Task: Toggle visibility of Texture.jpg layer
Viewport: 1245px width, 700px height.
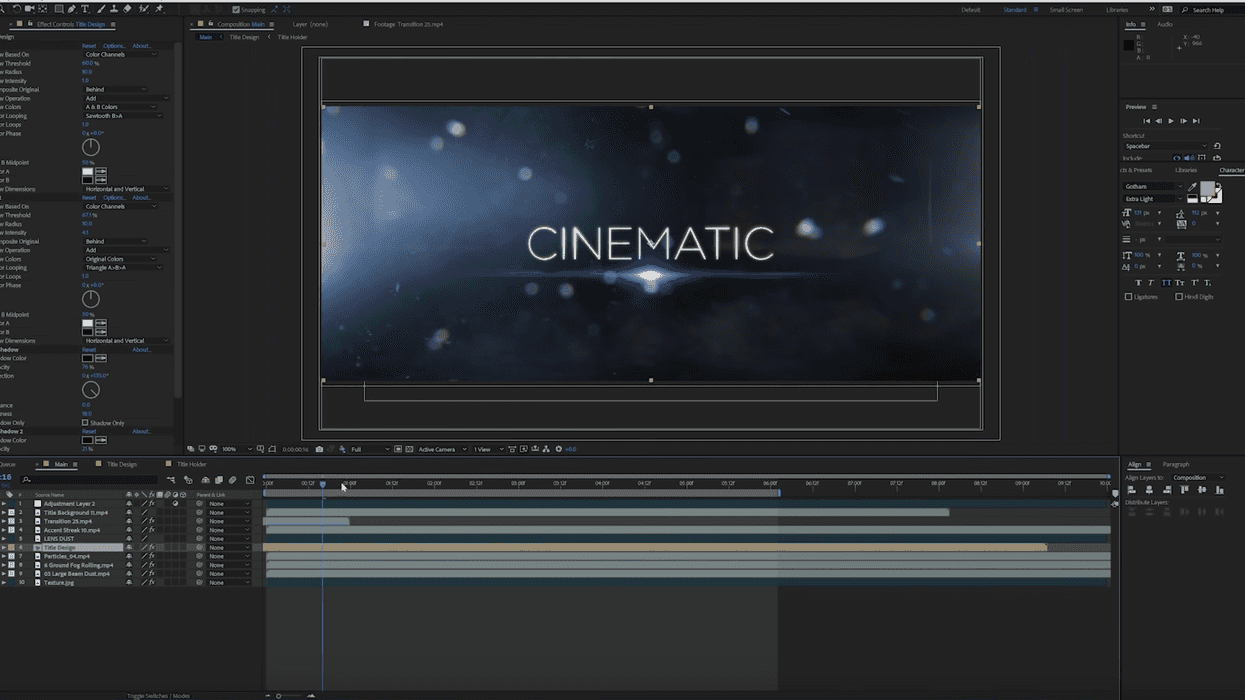Action: (129, 582)
